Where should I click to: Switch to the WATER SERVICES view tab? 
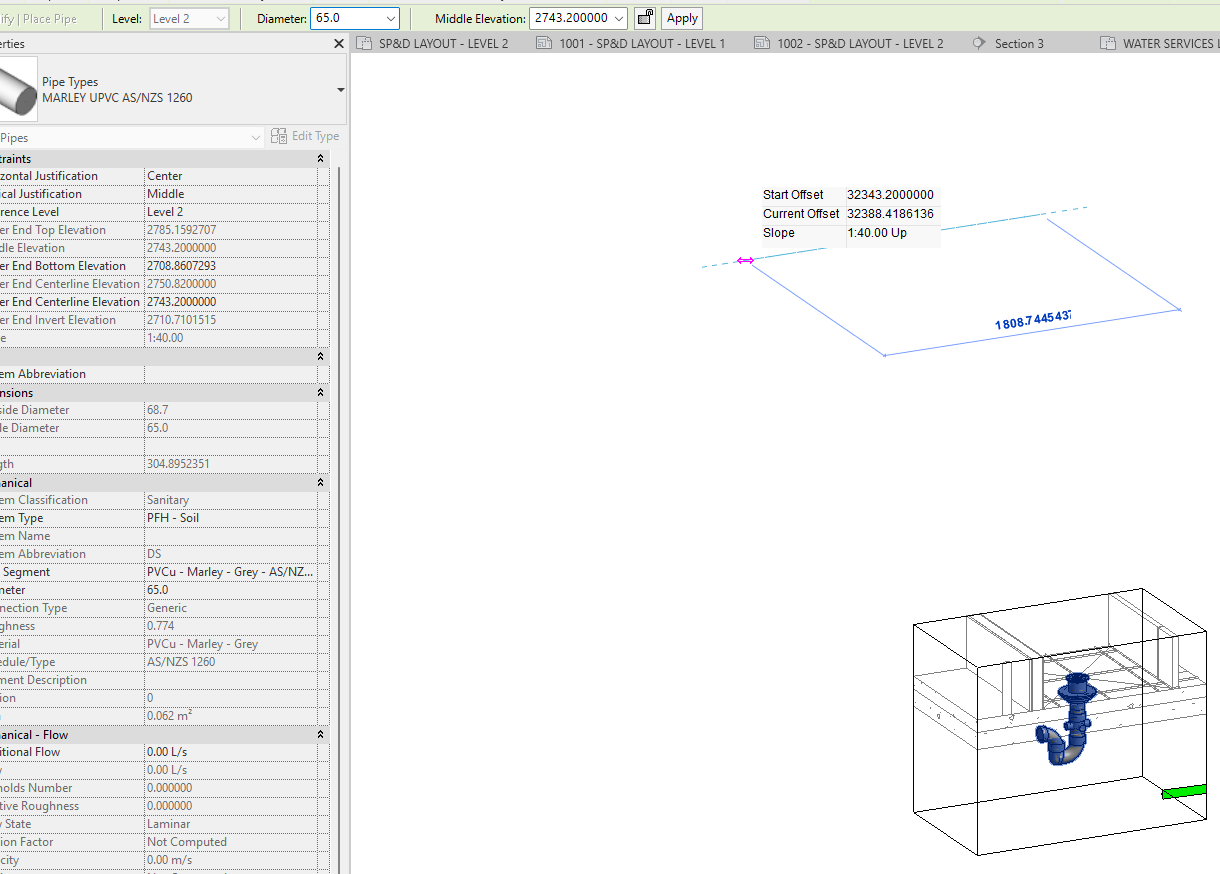click(x=1158, y=43)
